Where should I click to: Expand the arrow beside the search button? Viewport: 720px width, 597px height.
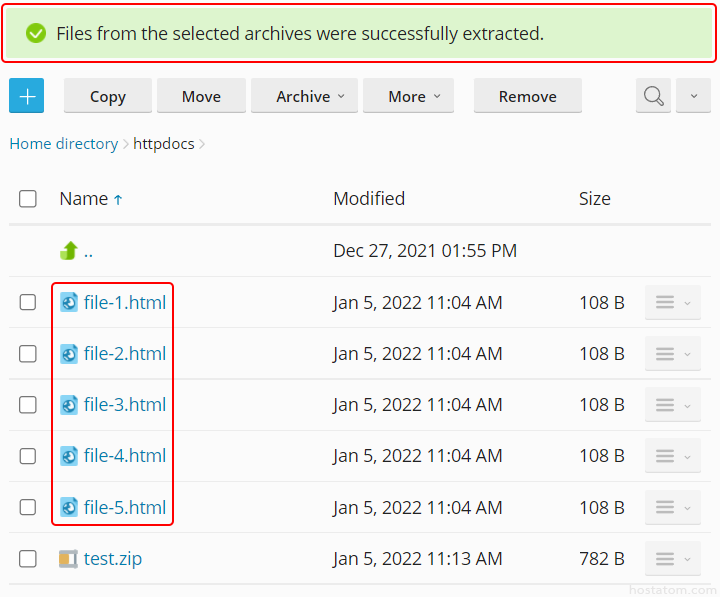coord(693,96)
